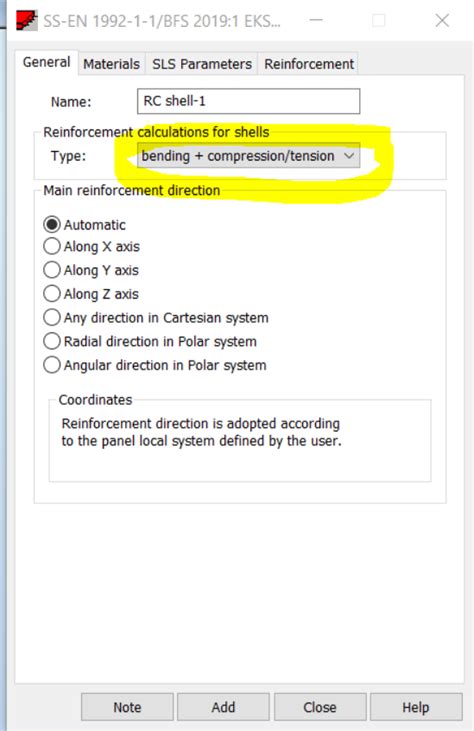Screen dimensions: 474x731
Task: Go to the Reinforcement tab
Action: tap(309, 64)
